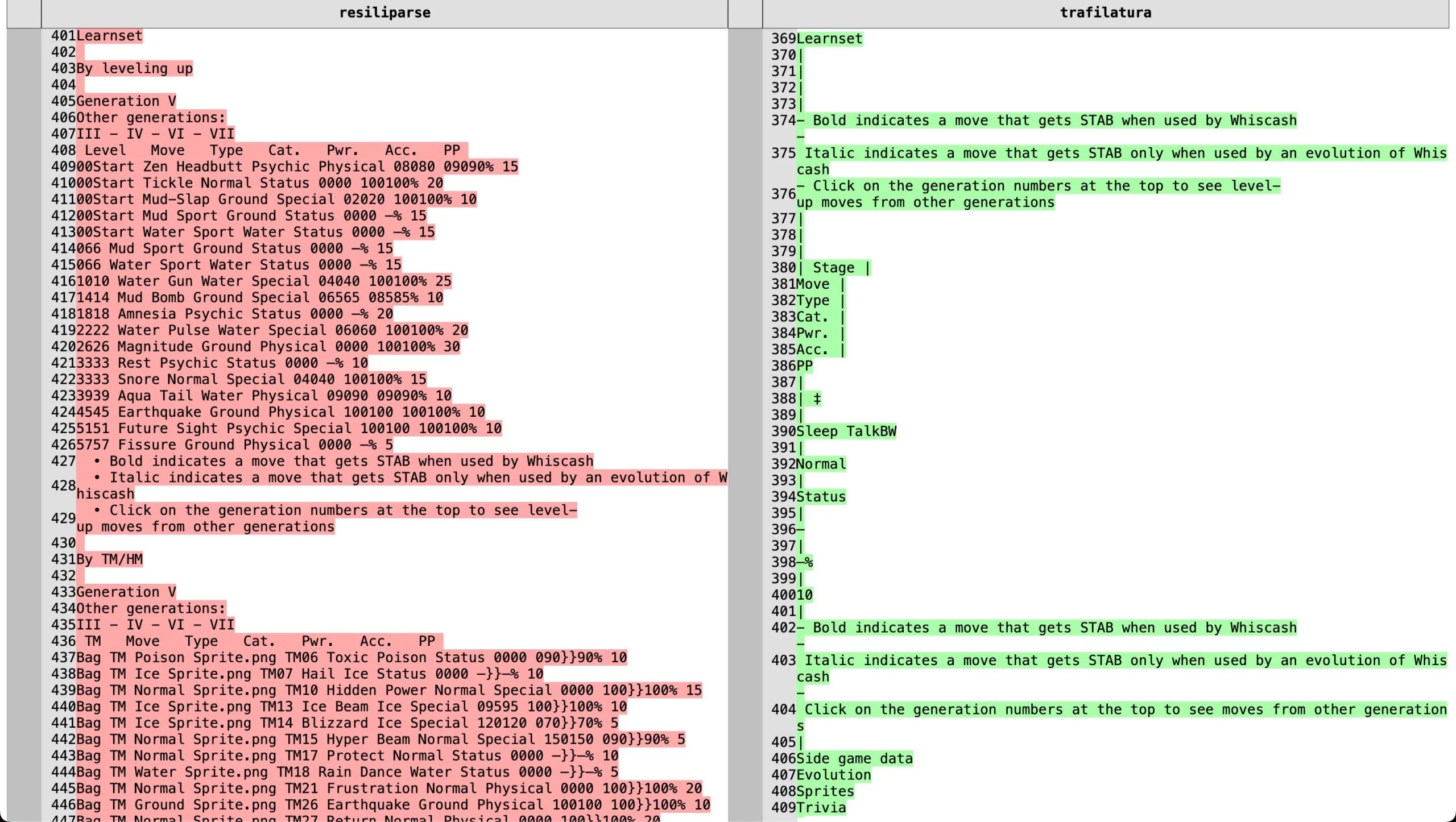Select 'By leveling up' line 403

(134, 69)
